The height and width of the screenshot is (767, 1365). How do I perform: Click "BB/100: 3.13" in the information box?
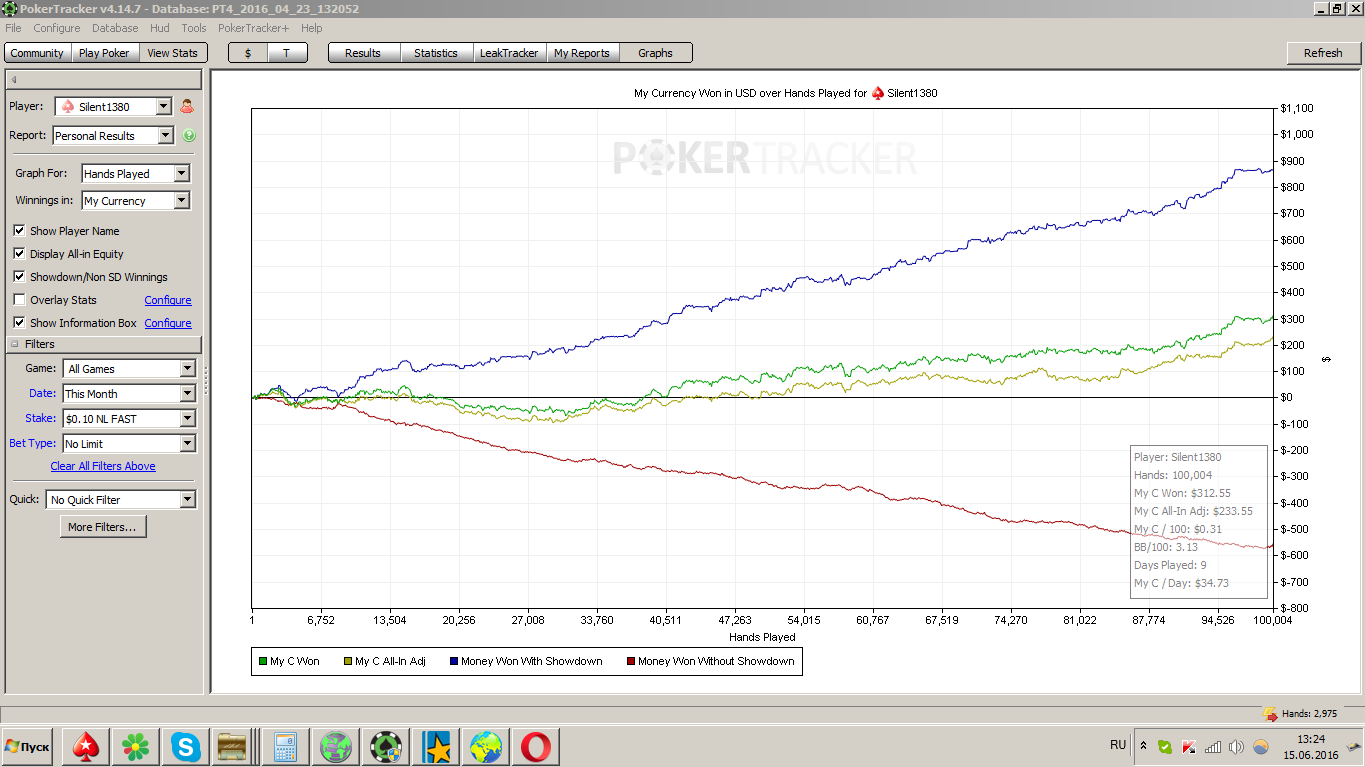pyautogui.click(x=1166, y=547)
